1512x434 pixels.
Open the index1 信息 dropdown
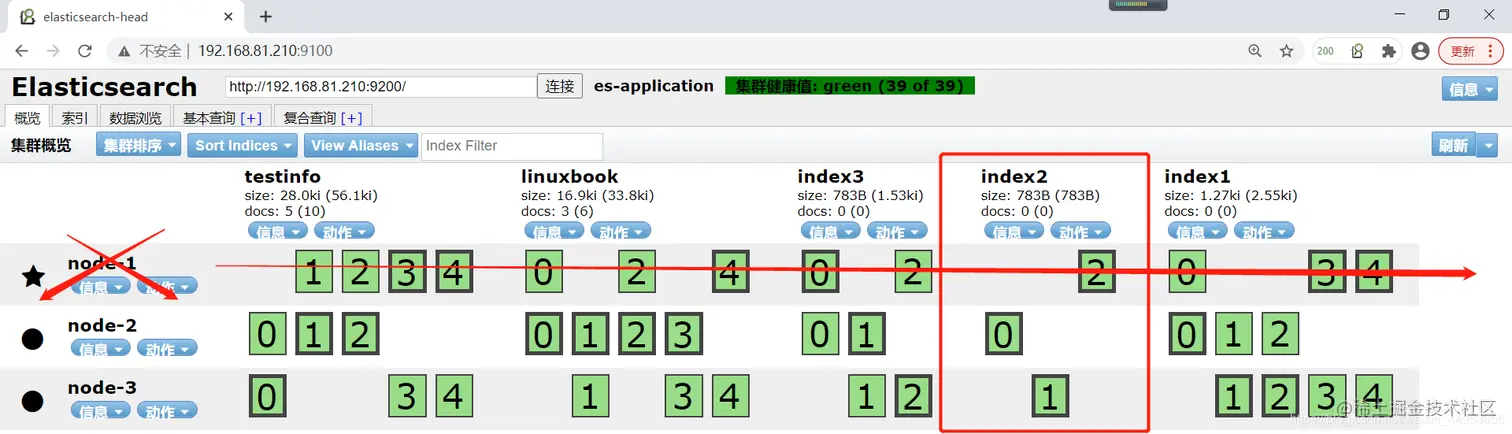pos(1197,231)
